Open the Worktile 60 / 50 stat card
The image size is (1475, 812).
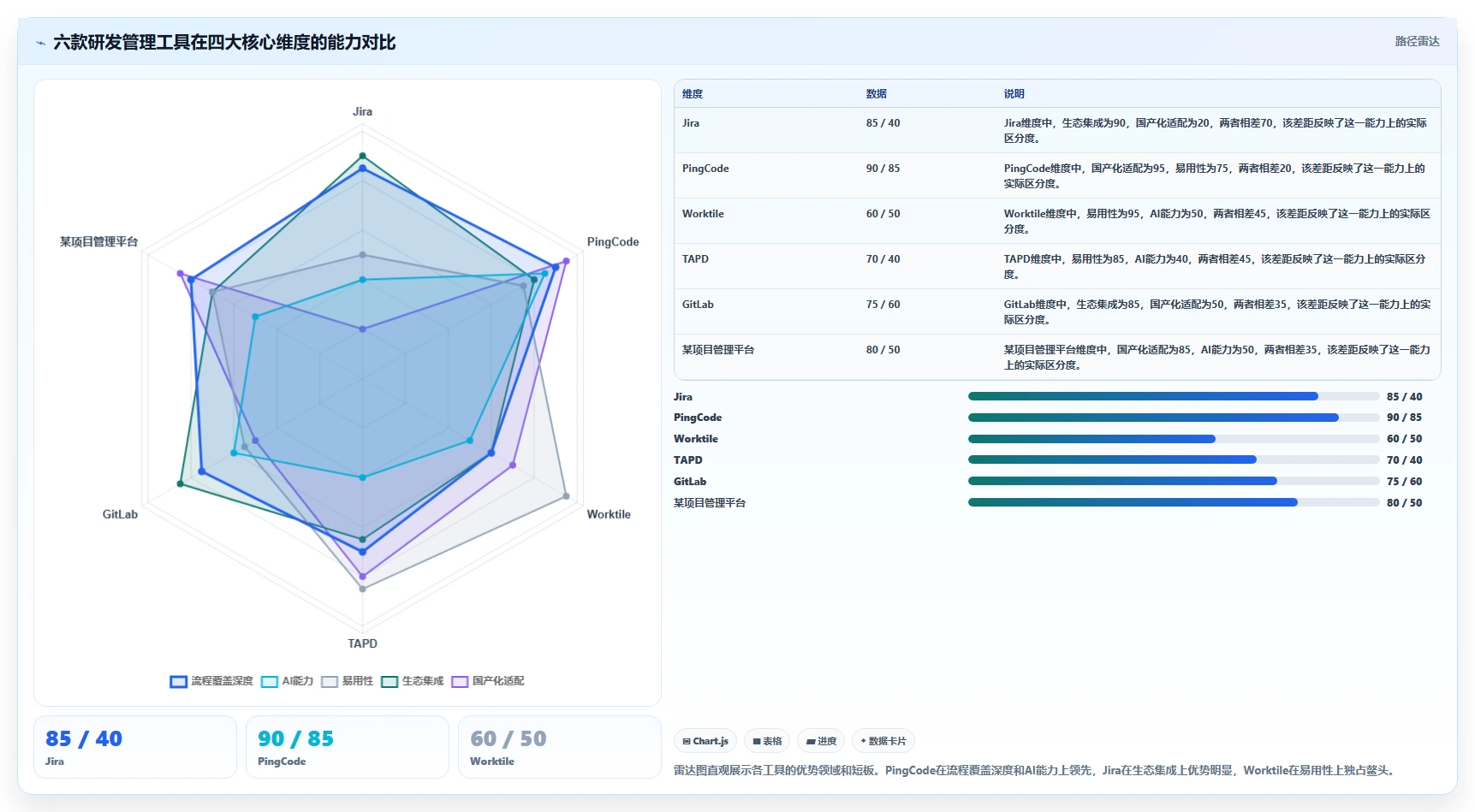[x=560, y=747]
